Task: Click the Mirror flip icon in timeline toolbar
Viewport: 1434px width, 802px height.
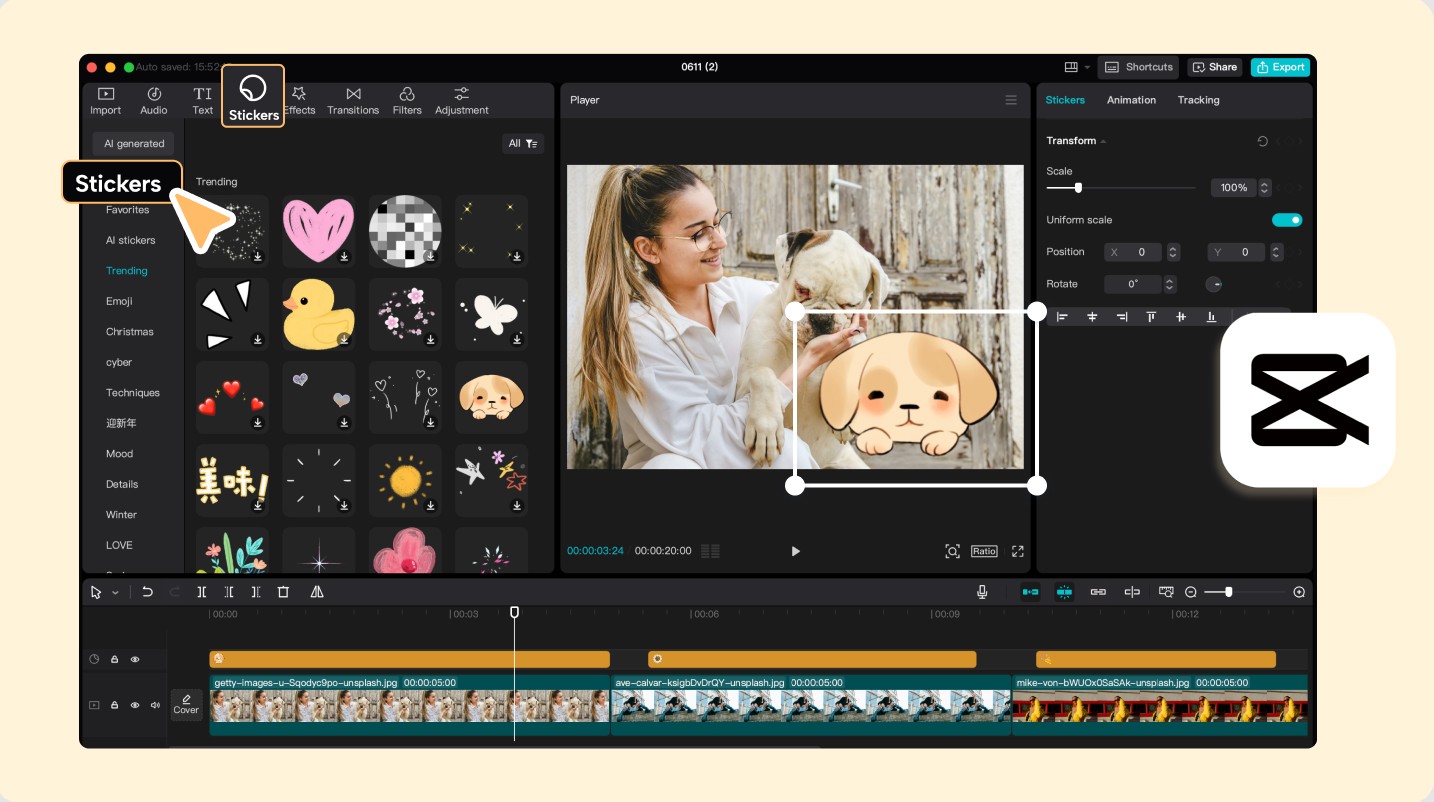Action: (317, 592)
